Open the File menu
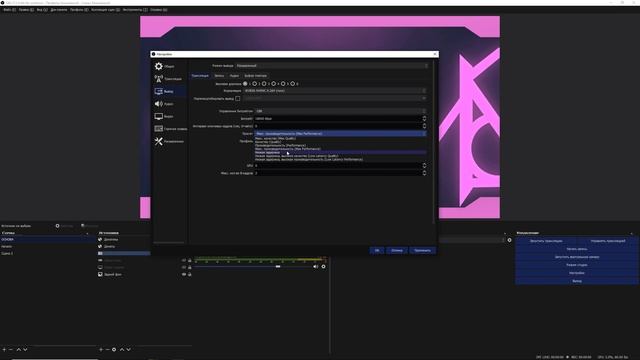 tap(9, 9)
